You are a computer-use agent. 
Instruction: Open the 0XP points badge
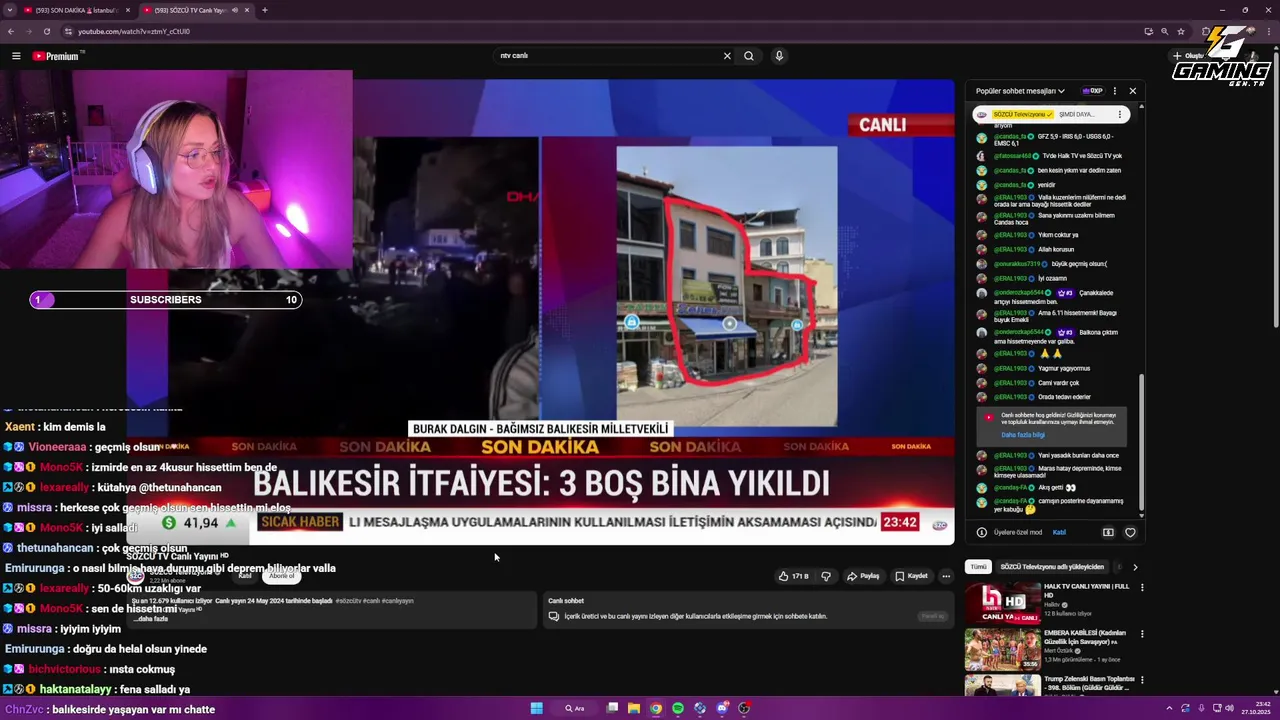pyautogui.click(x=1092, y=91)
